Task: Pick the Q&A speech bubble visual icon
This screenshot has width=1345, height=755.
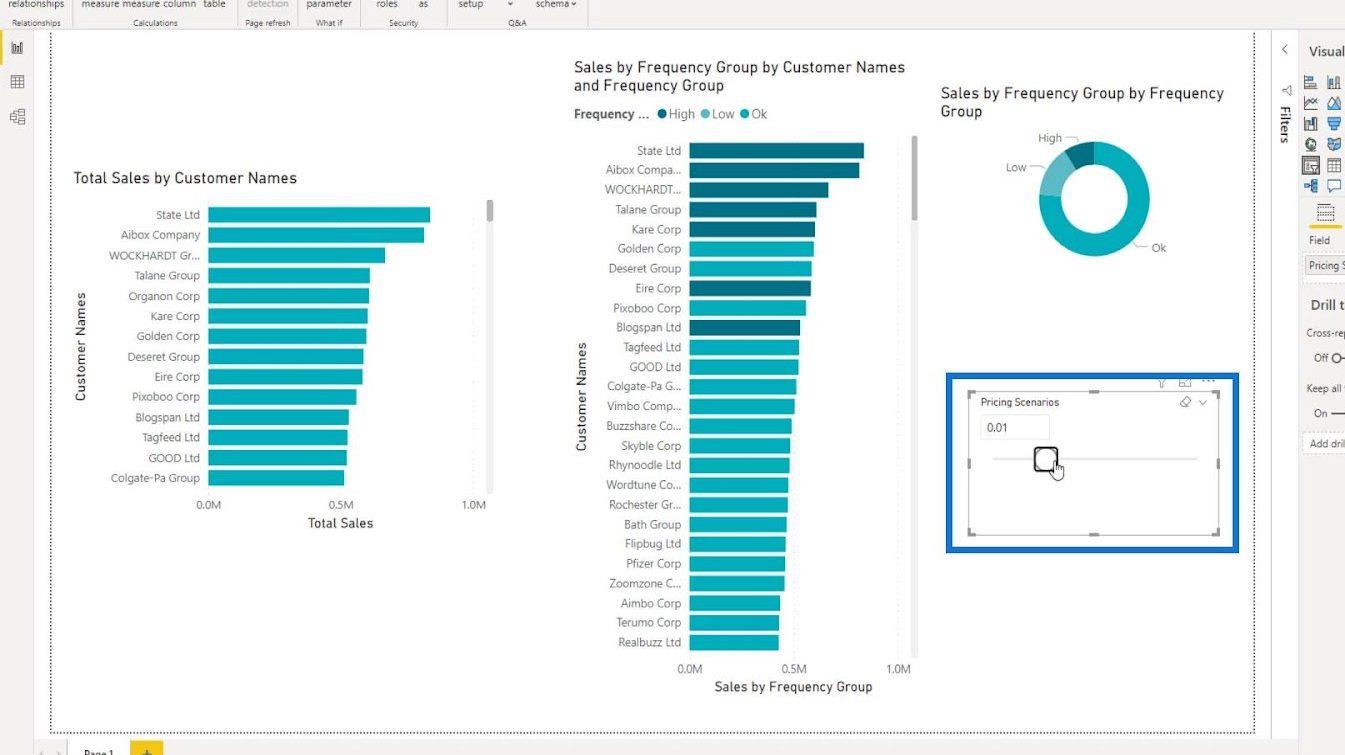Action: pos(1334,186)
